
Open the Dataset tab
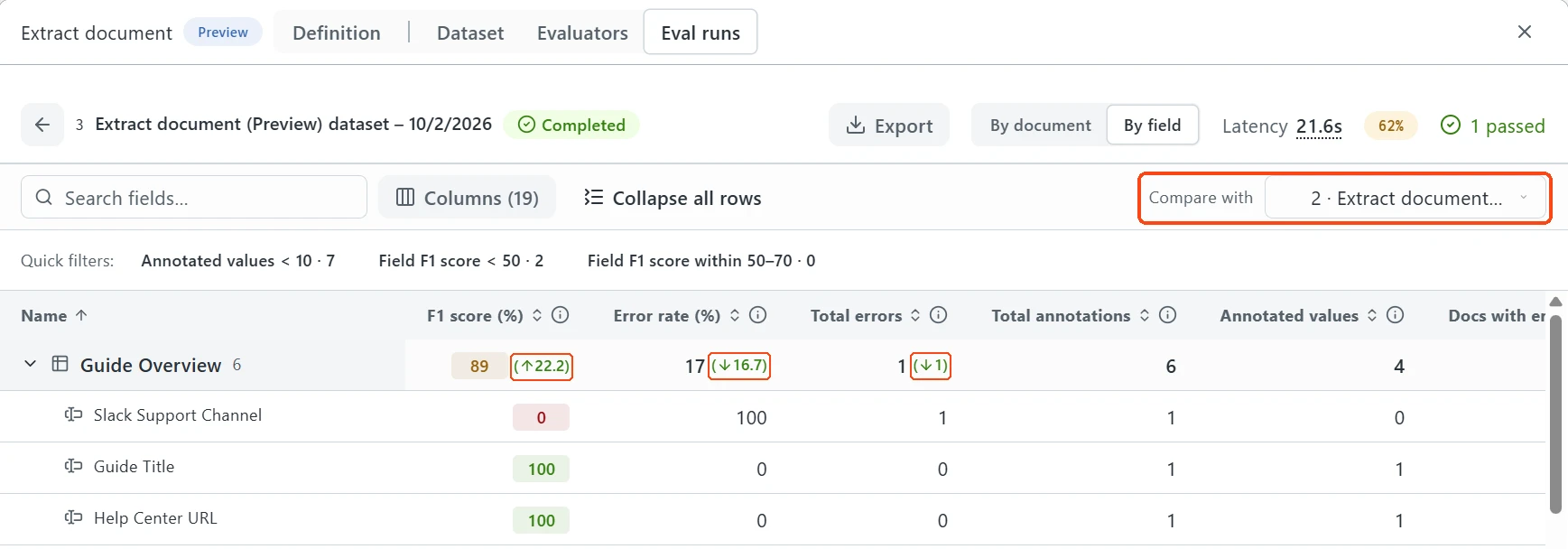pos(470,33)
